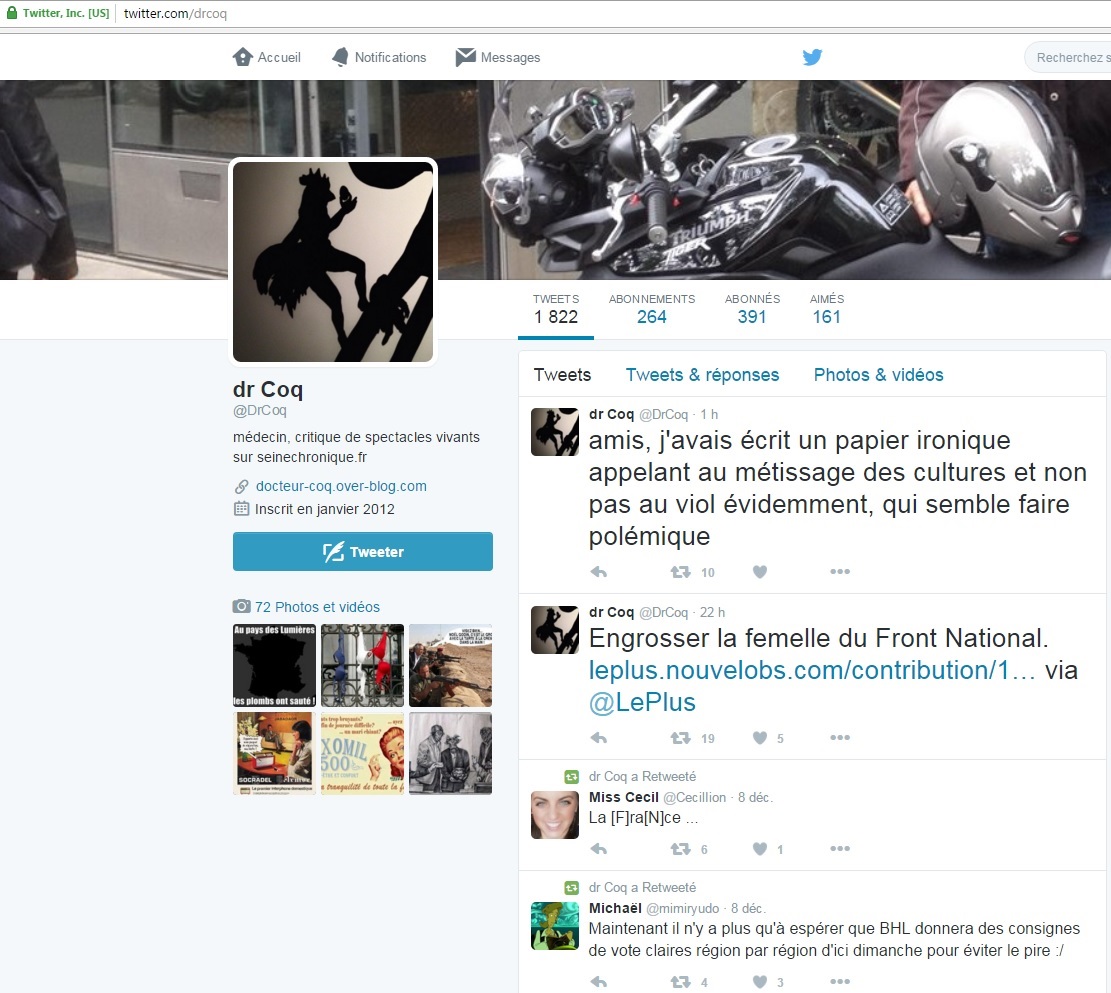This screenshot has width=1111, height=993.
Task: Show more options on Miss Cecil tweet
Action: click(x=840, y=849)
